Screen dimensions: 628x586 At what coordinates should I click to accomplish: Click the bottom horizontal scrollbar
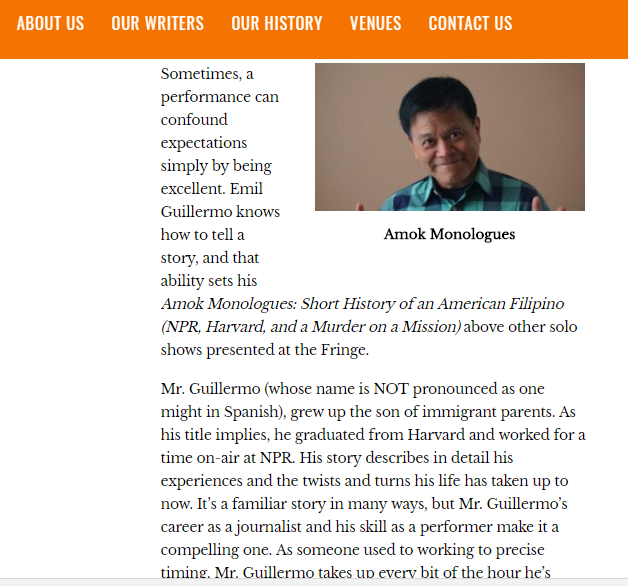pos(314,582)
